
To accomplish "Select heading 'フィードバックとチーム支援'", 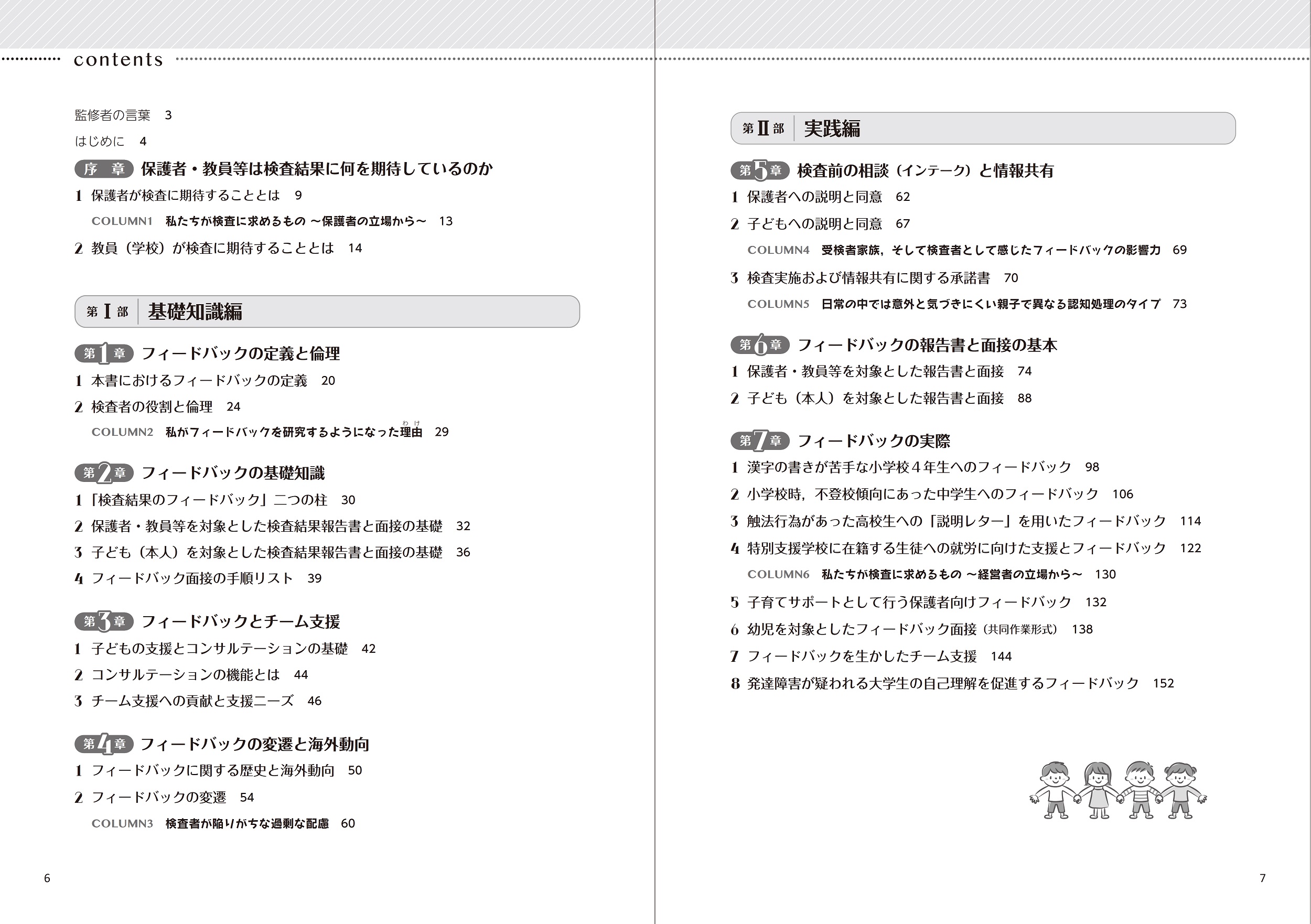I will (x=240, y=622).
